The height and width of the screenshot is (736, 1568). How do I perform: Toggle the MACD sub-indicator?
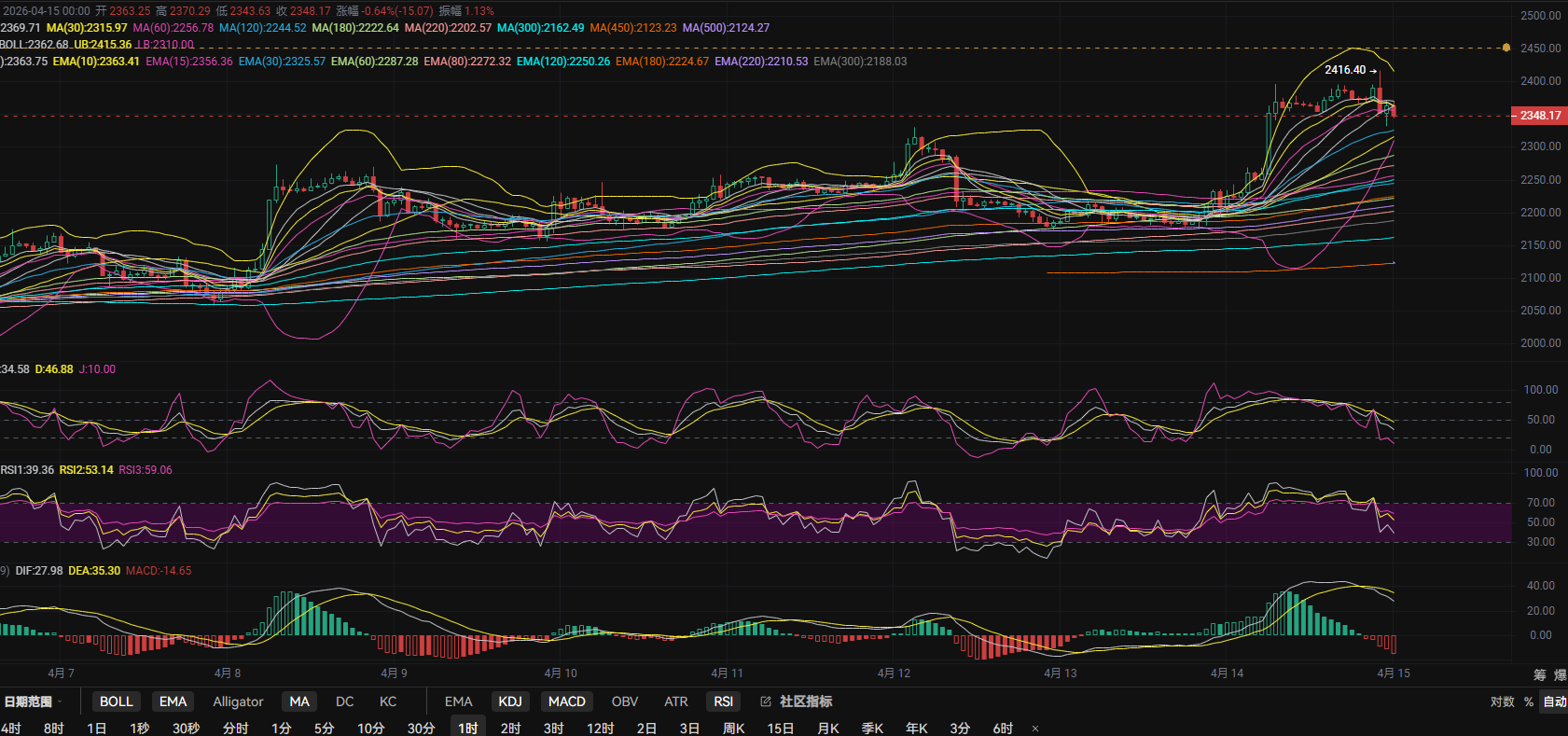[566, 701]
